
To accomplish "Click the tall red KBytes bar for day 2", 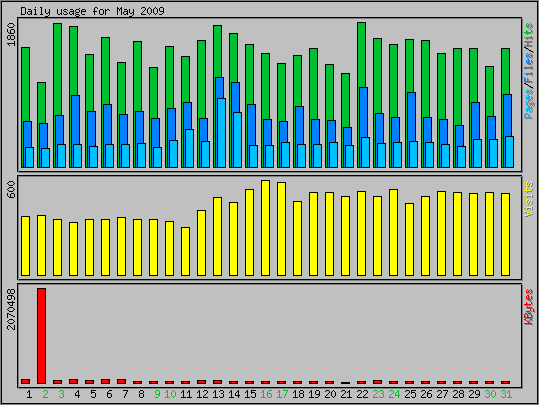I will coord(41,336).
